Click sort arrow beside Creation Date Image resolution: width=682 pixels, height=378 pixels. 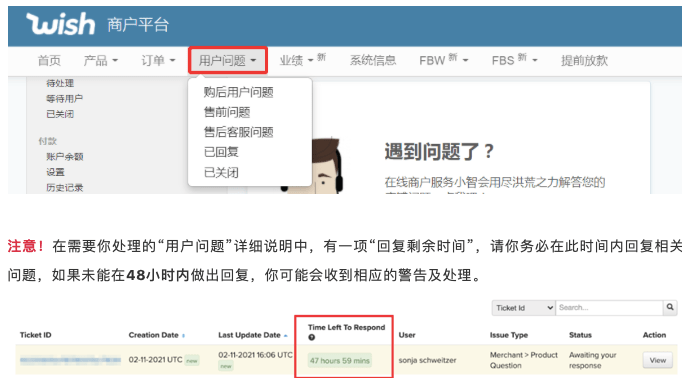pos(184,335)
